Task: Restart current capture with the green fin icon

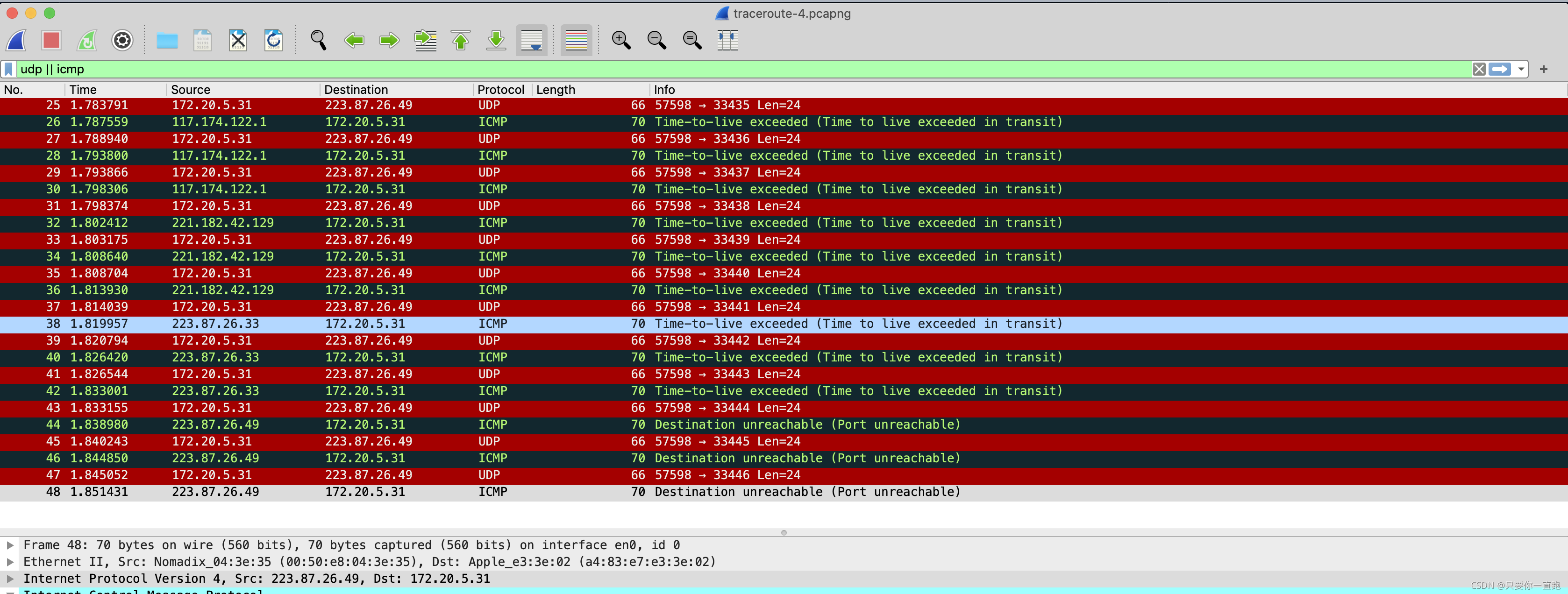Action: 87,41
